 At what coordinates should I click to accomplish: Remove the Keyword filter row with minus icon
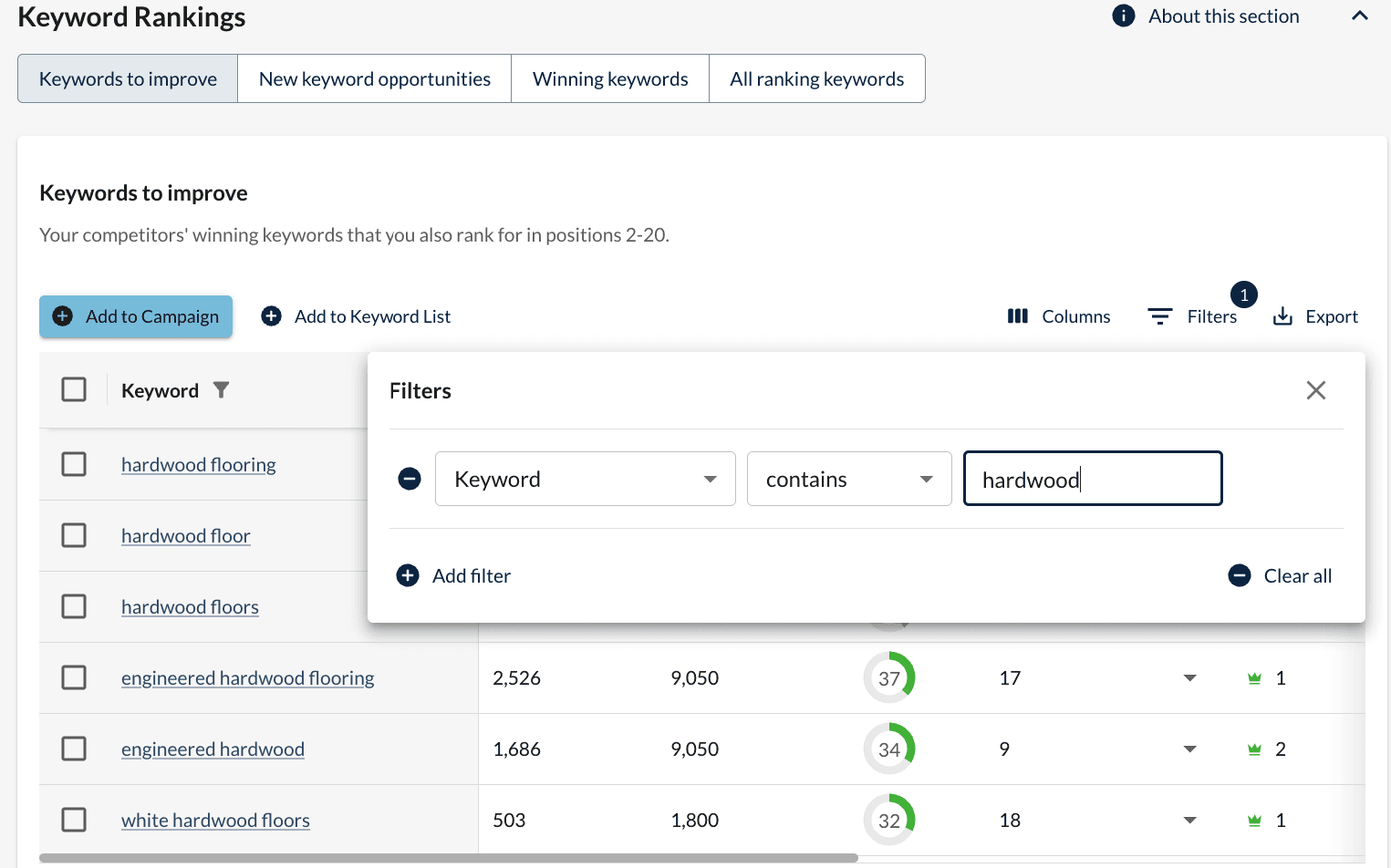point(410,479)
